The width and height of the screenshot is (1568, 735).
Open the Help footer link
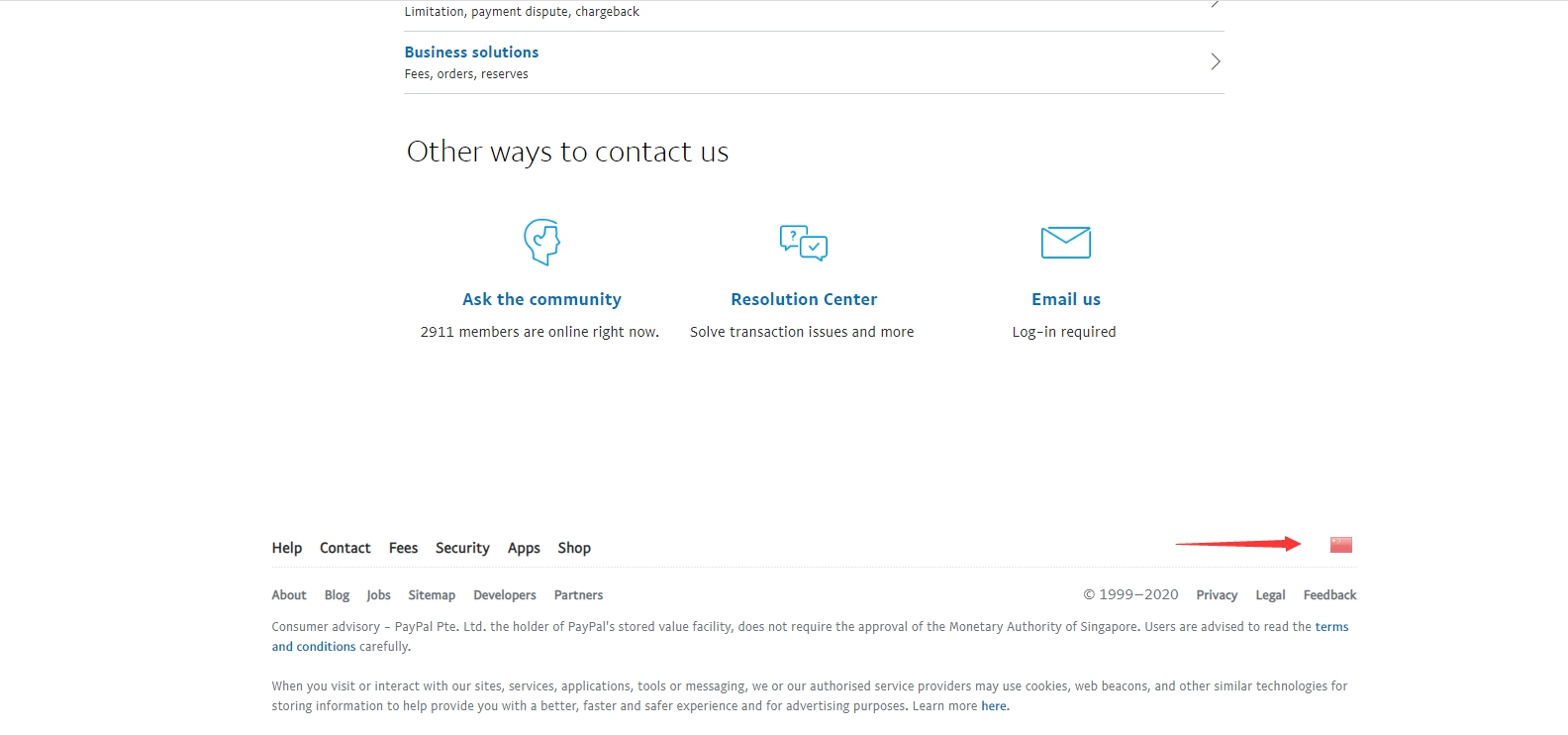(286, 547)
